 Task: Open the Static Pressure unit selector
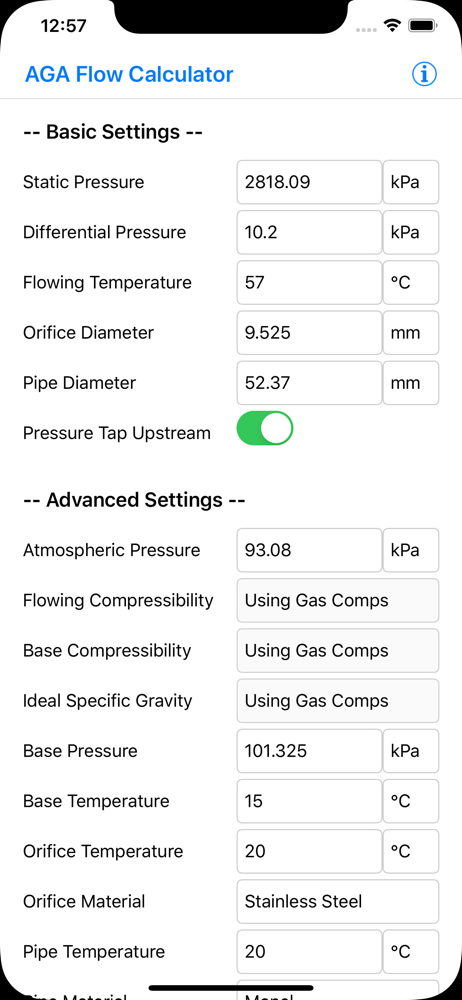pyautogui.click(x=411, y=182)
